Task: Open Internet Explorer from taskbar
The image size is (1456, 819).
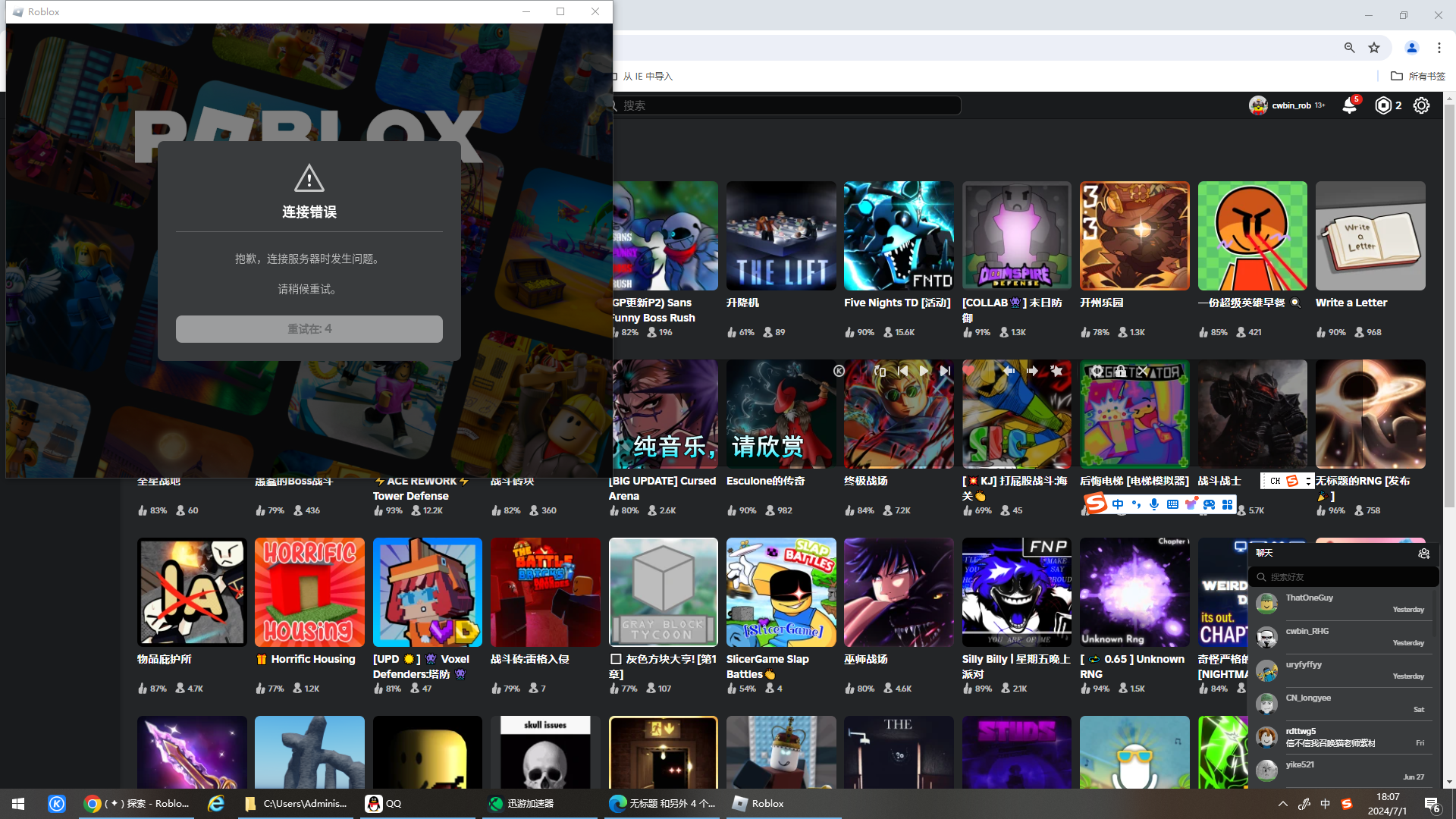Action: [x=216, y=804]
